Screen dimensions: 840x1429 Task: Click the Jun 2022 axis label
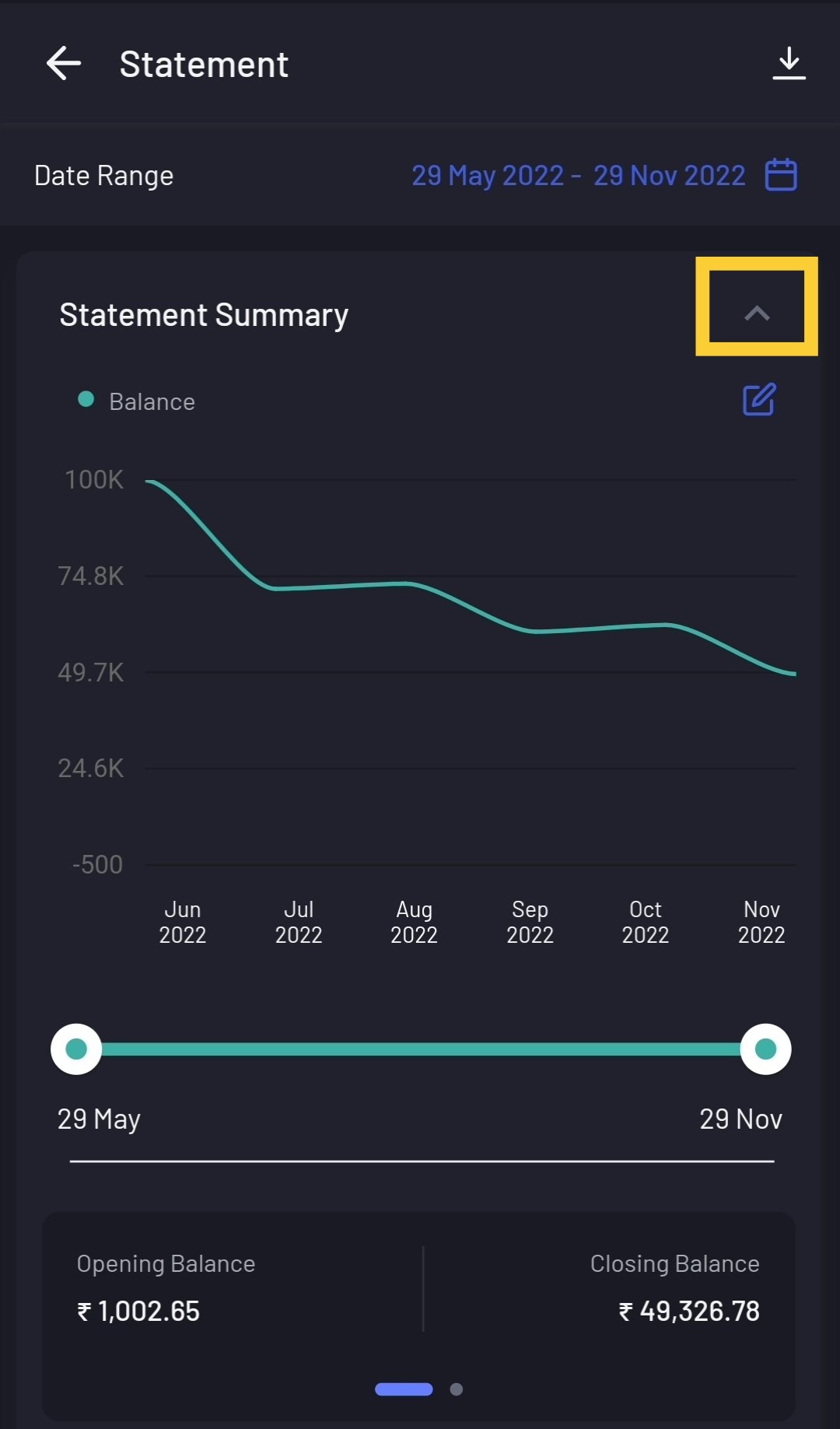pos(183,922)
